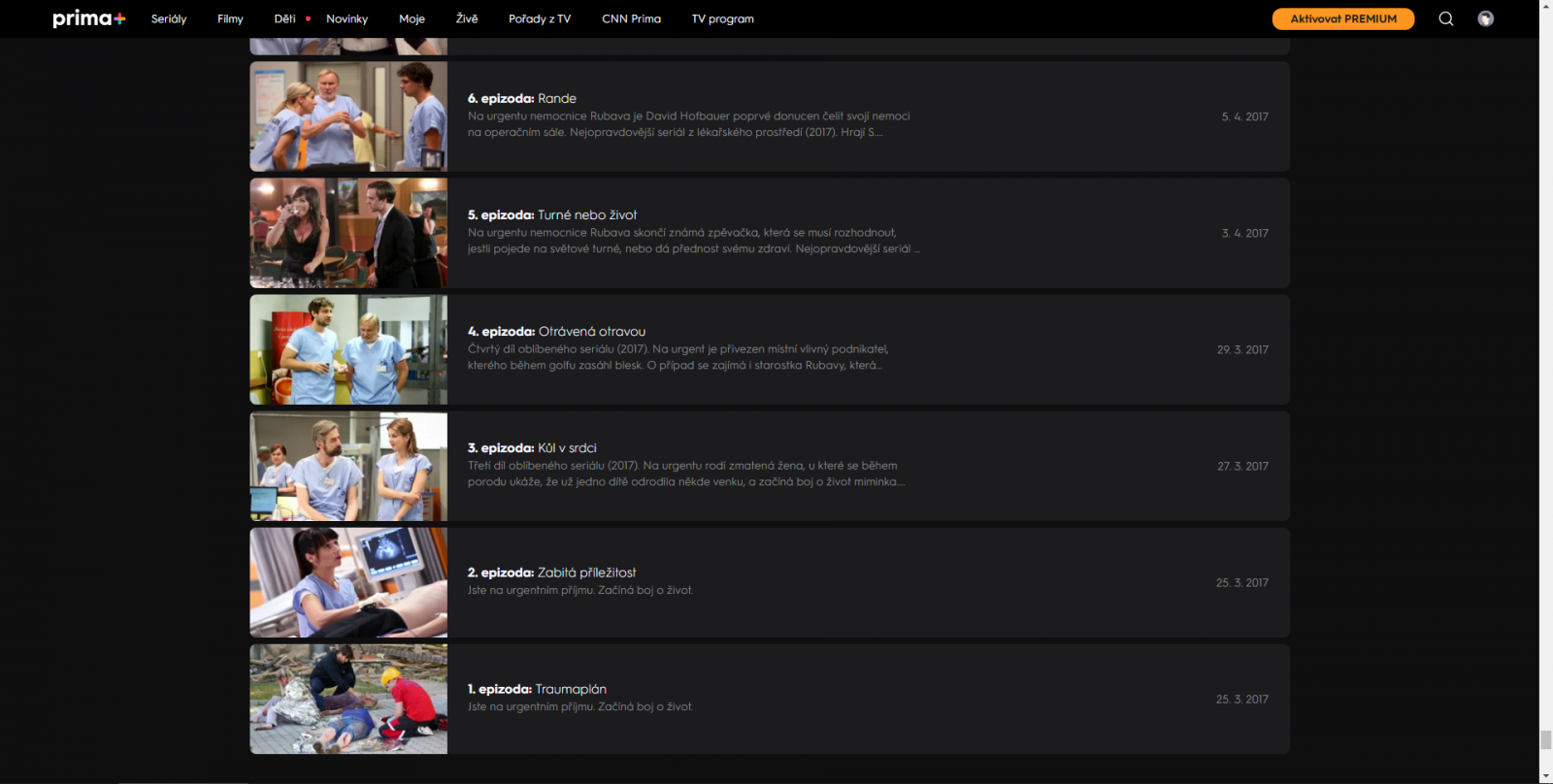Open the Kůl v srdci episode thumbnail
The width and height of the screenshot is (1553, 784).
(348, 466)
